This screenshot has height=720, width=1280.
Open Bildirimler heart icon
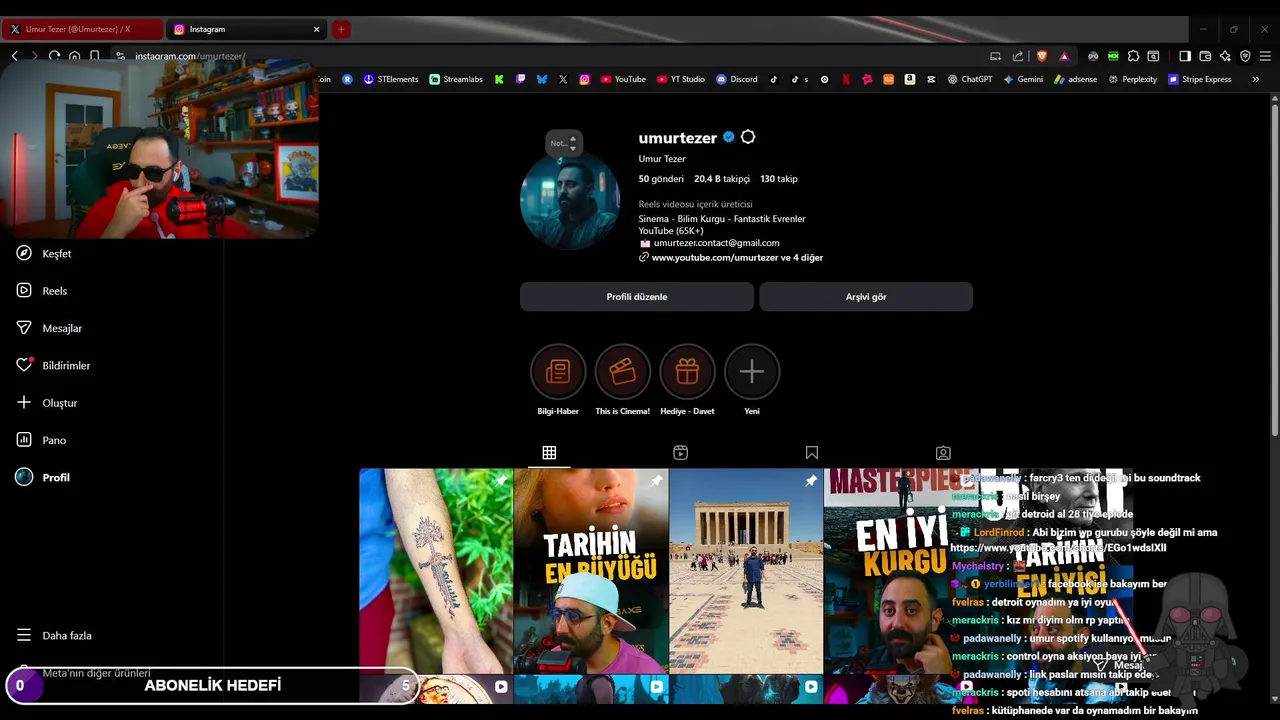click(x=25, y=365)
